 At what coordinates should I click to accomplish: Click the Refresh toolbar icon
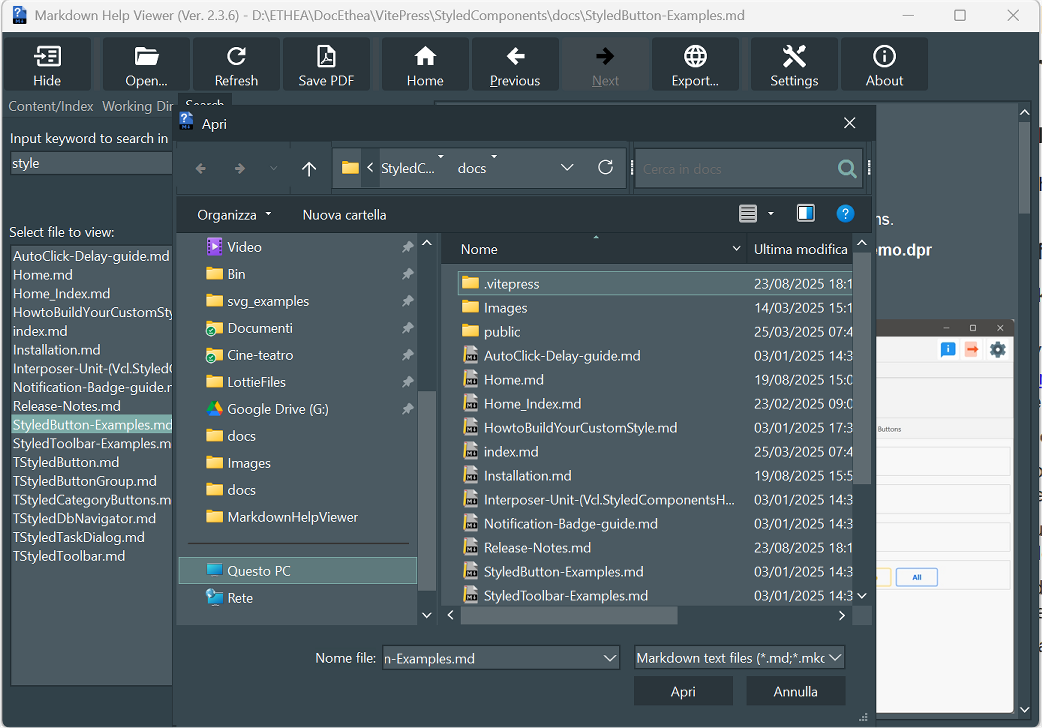(x=236, y=65)
